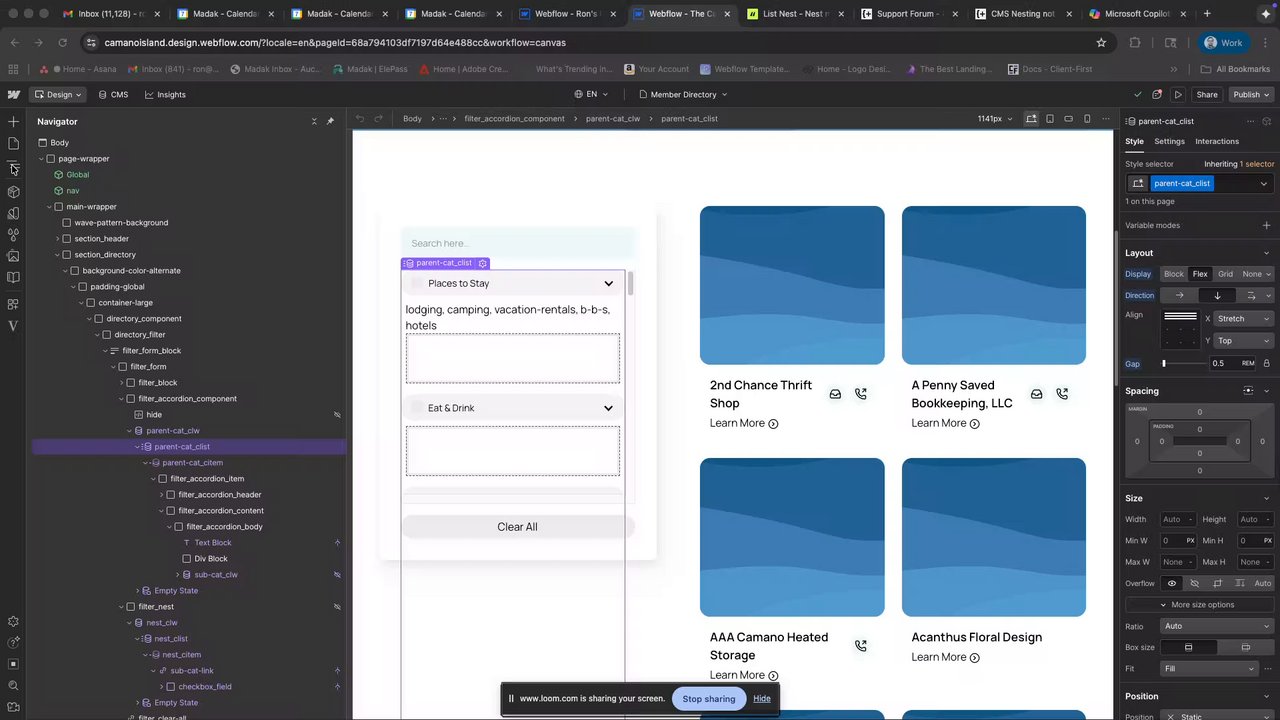Click the Search here input field
This screenshot has width=1280, height=720.
[x=518, y=243]
